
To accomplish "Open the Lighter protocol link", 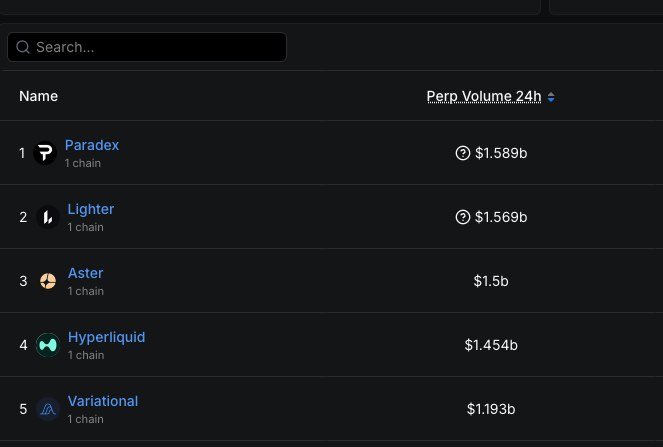I will tap(90, 209).
